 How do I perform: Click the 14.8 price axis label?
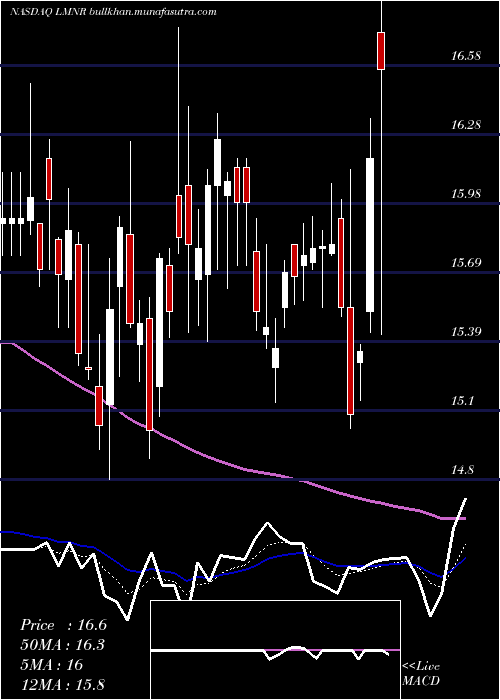(x=462, y=470)
